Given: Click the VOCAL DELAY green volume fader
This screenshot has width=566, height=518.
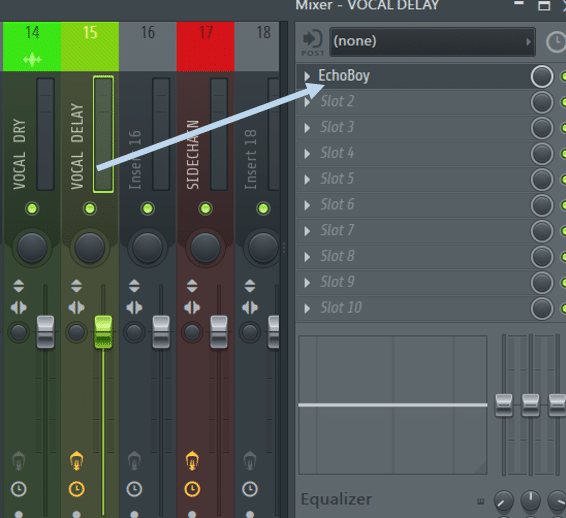Looking at the screenshot, I should pos(103,332).
